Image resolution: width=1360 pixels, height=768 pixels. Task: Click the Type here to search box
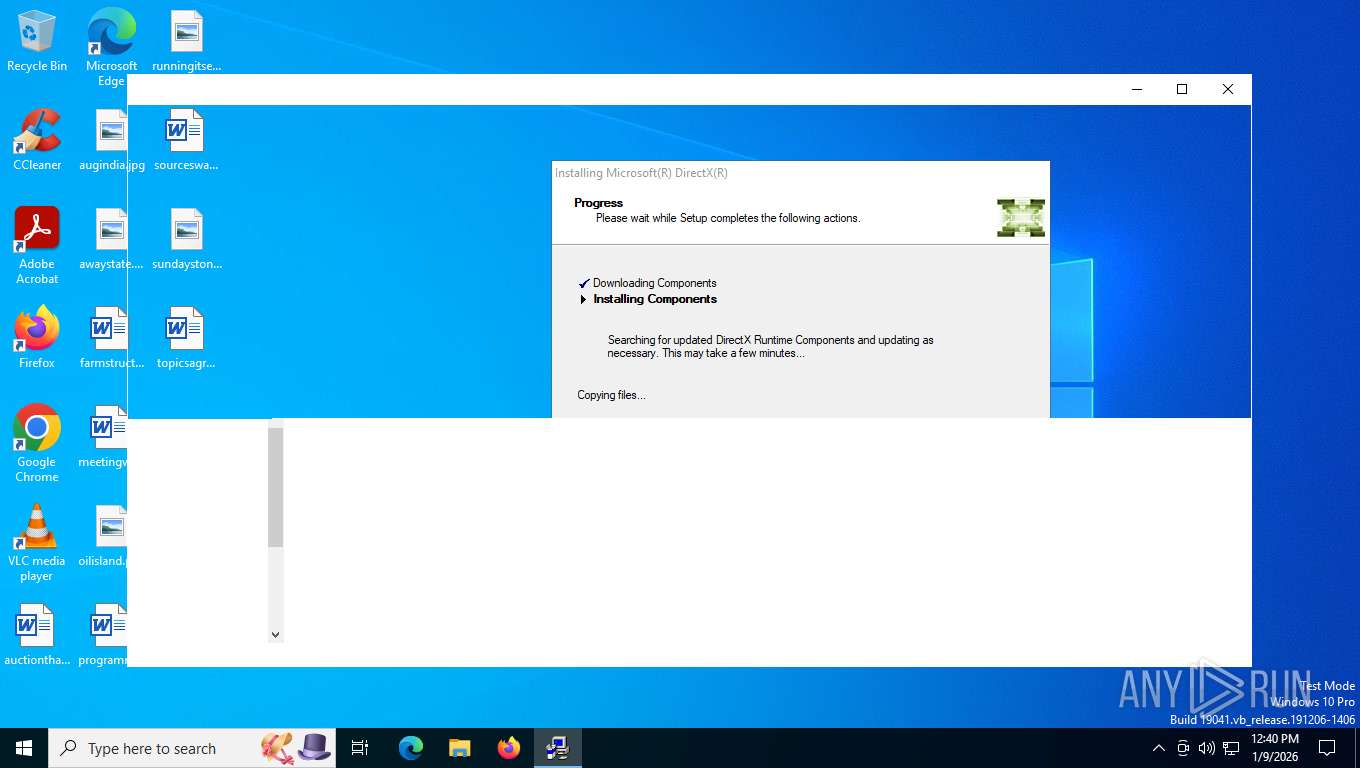(192, 748)
